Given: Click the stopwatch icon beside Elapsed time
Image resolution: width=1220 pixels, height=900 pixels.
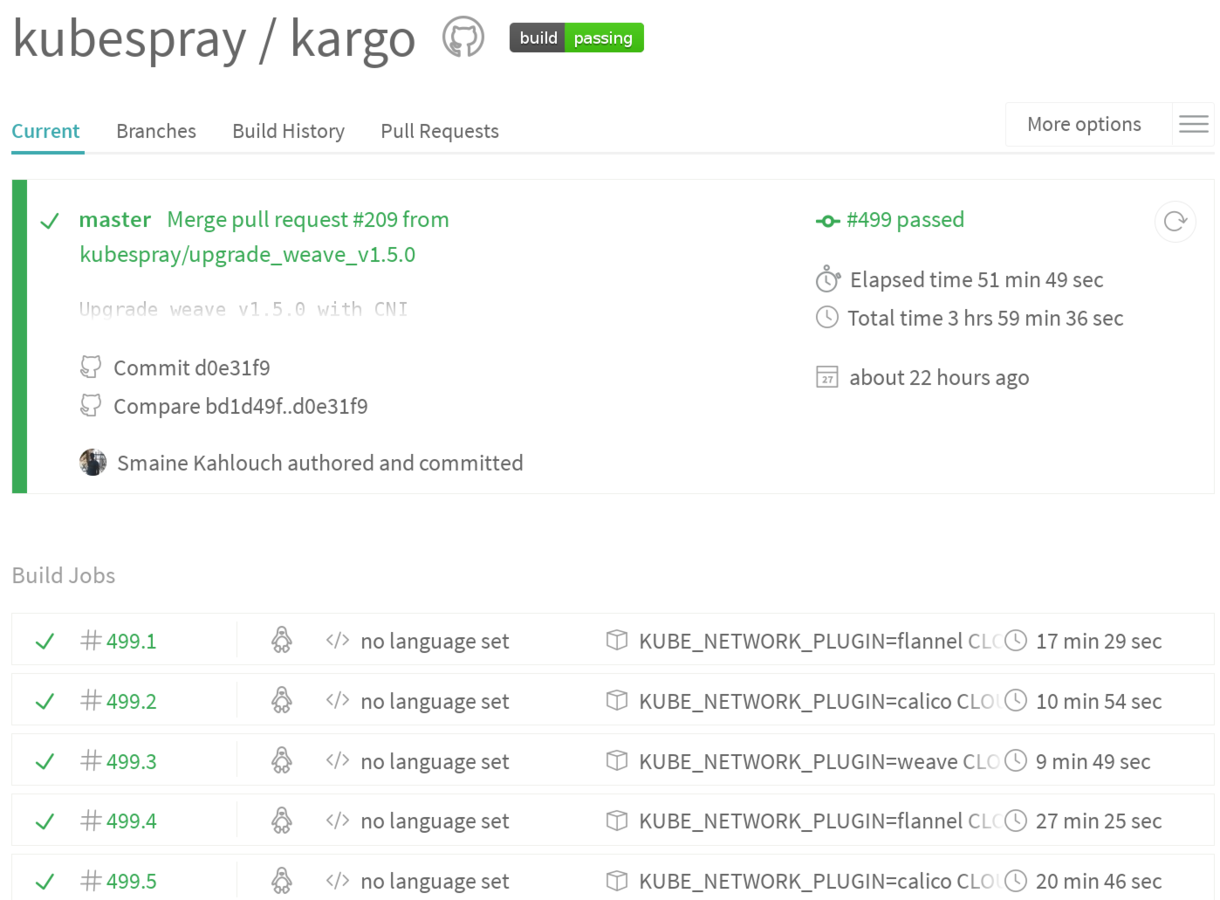Looking at the screenshot, I should coord(828,279).
